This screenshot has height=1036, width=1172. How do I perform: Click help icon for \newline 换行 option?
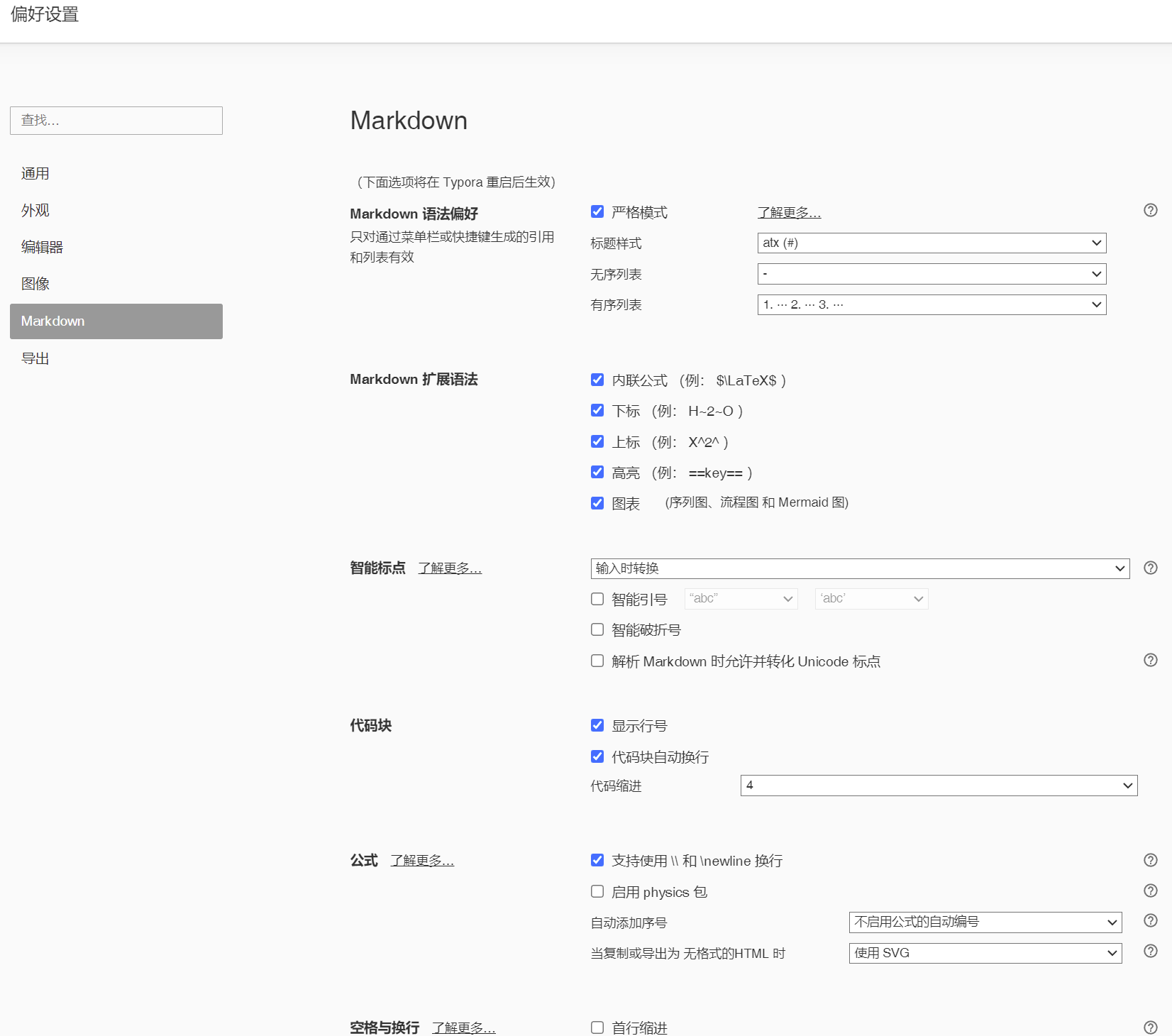(x=1150, y=859)
